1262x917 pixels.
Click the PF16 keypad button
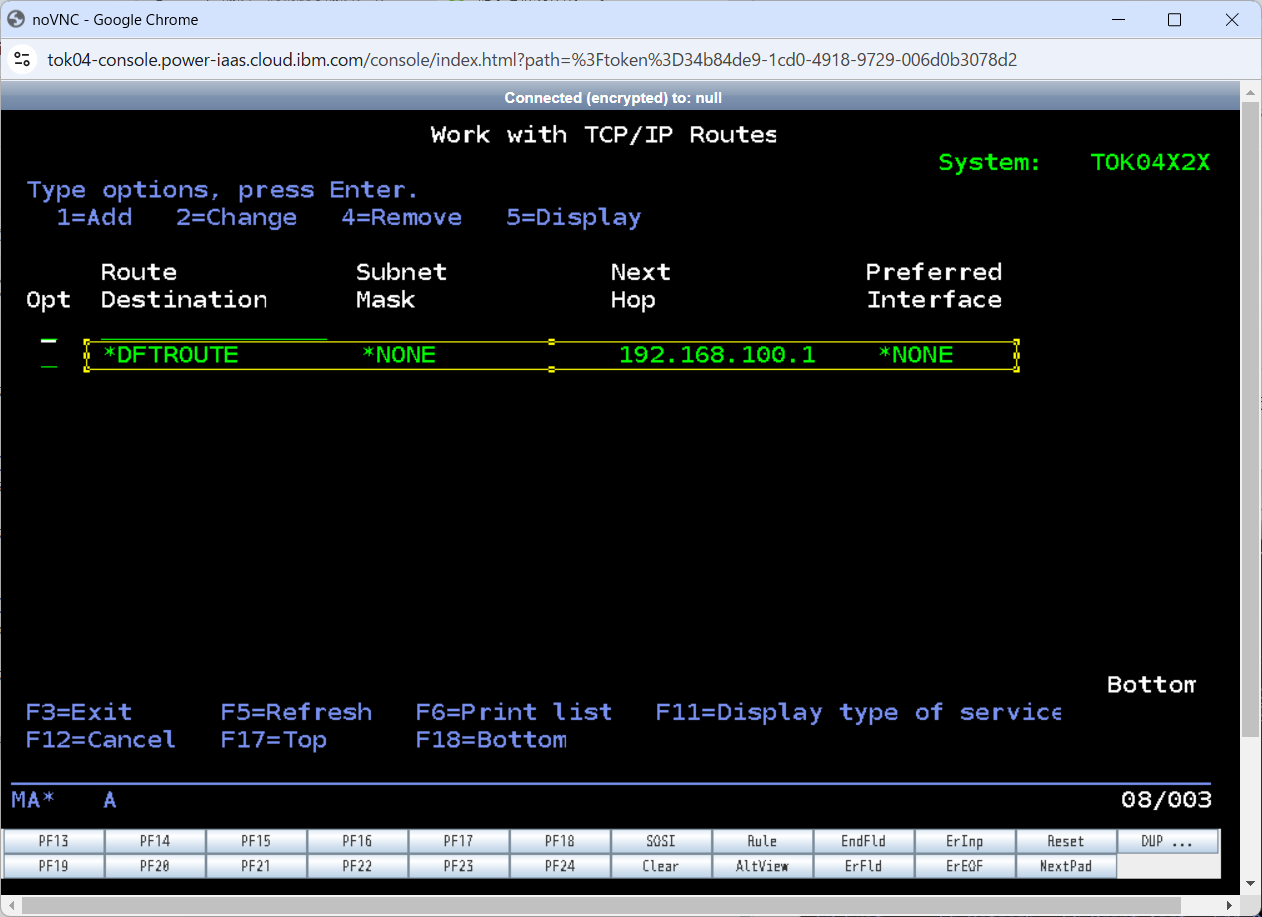pyautogui.click(x=357, y=841)
